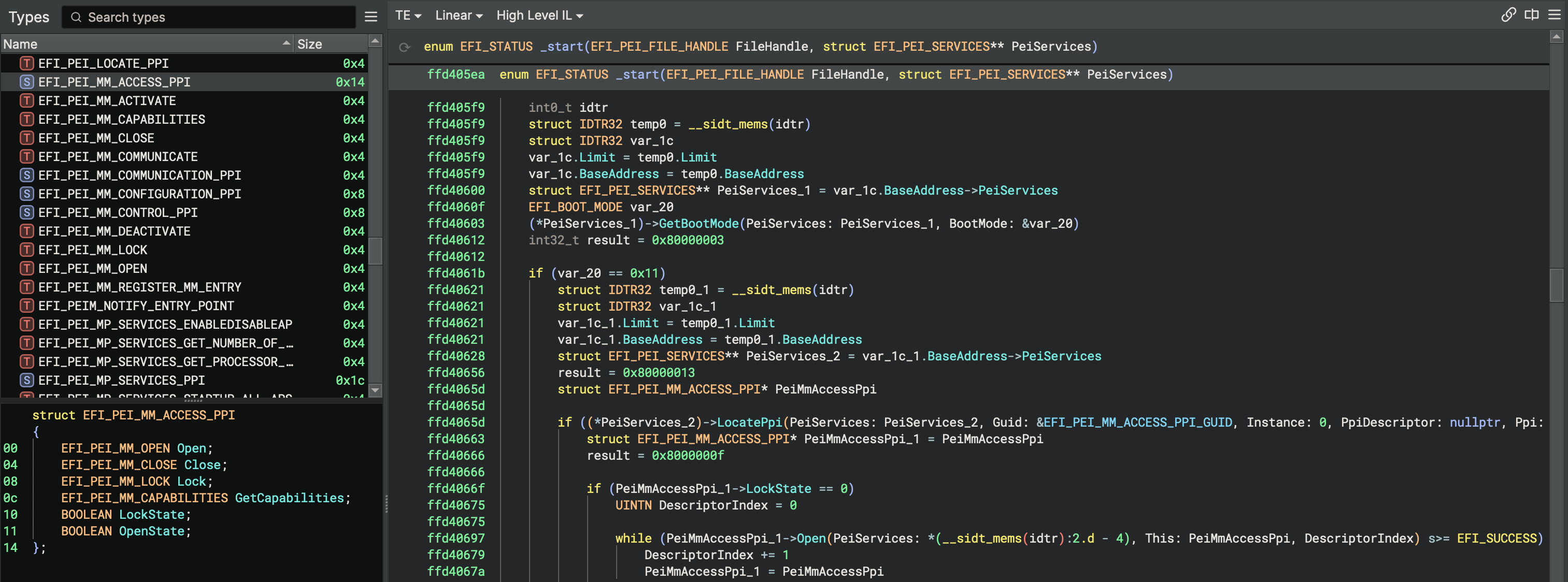1568x582 pixels.
Task: Click the refresh icon beside function header
Action: pyautogui.click(x=404, y=47)
